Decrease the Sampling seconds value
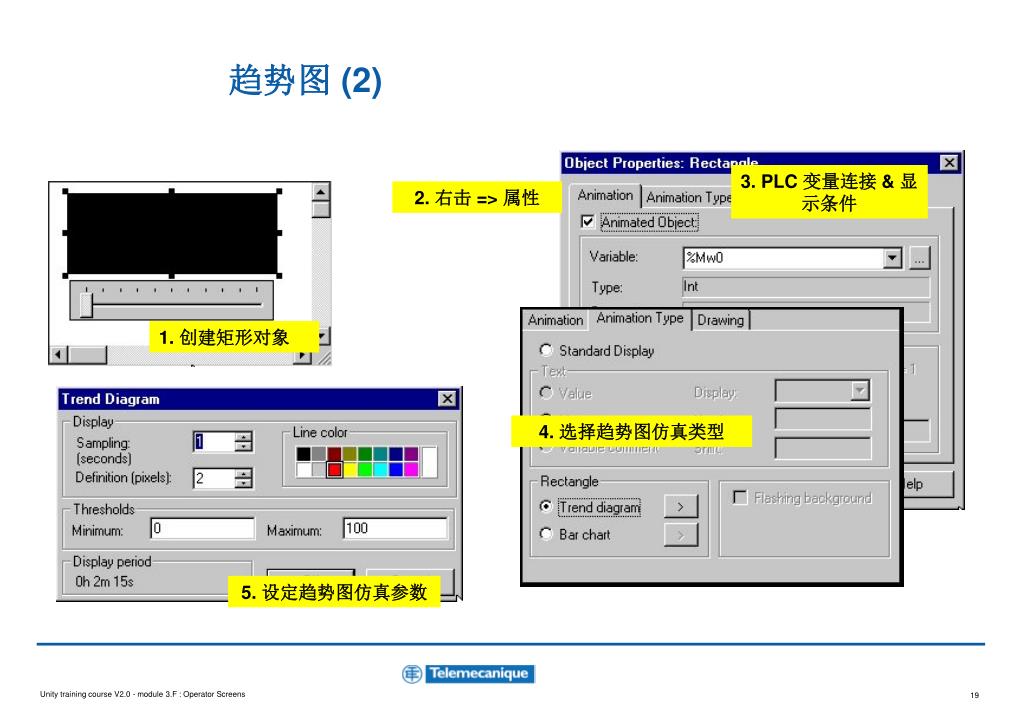The height and width of the screenshot is (708, 1023). 243,446
